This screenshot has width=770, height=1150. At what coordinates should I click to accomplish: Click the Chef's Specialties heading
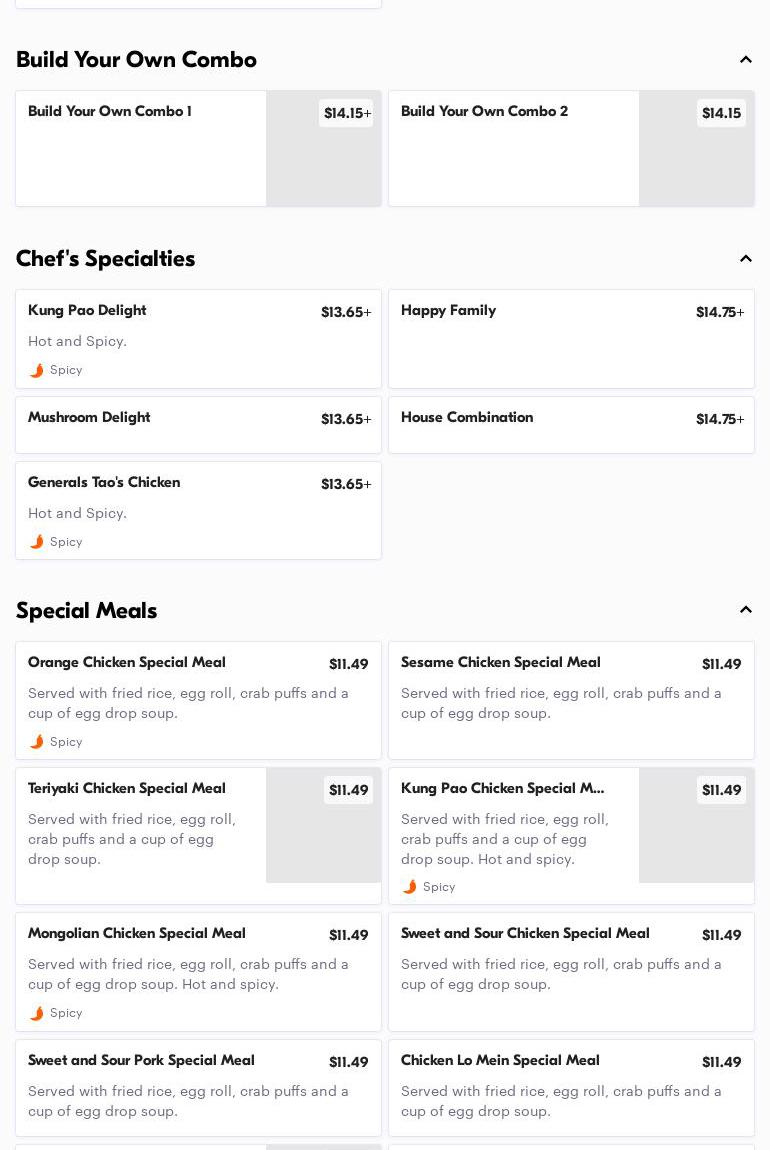[106, 259]
